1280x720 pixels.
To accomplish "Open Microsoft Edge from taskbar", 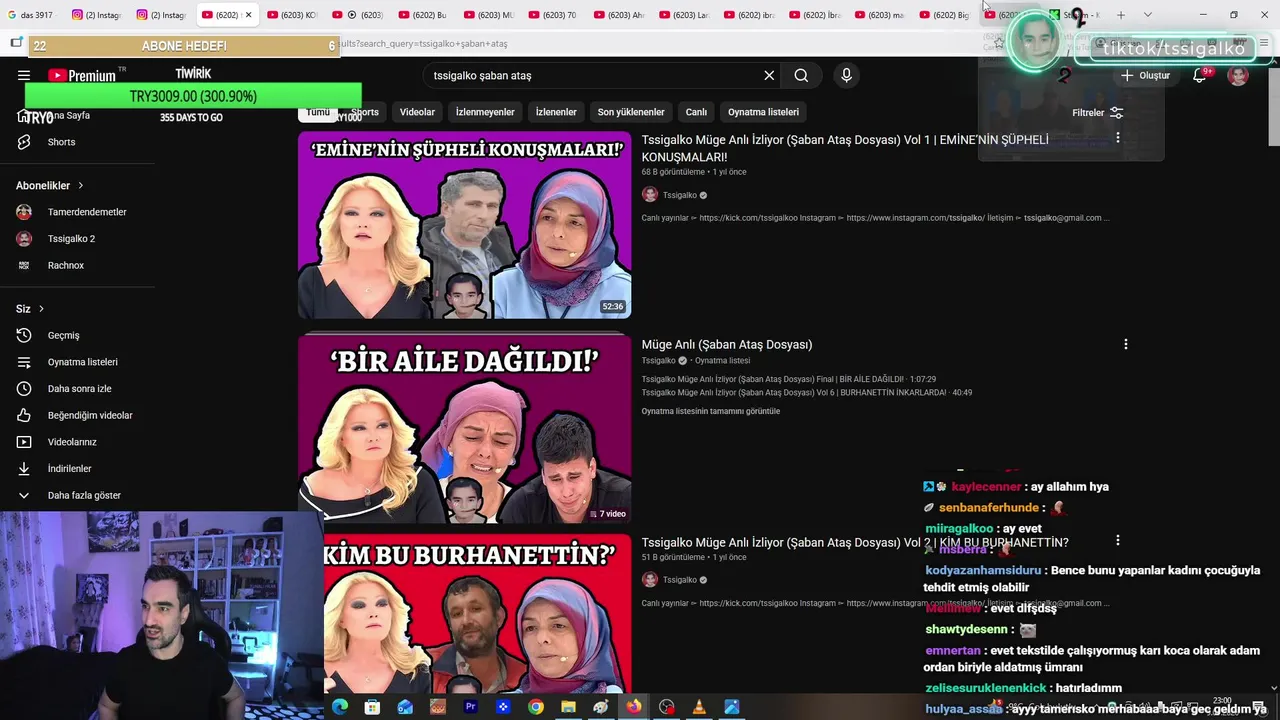I will 340,707.
